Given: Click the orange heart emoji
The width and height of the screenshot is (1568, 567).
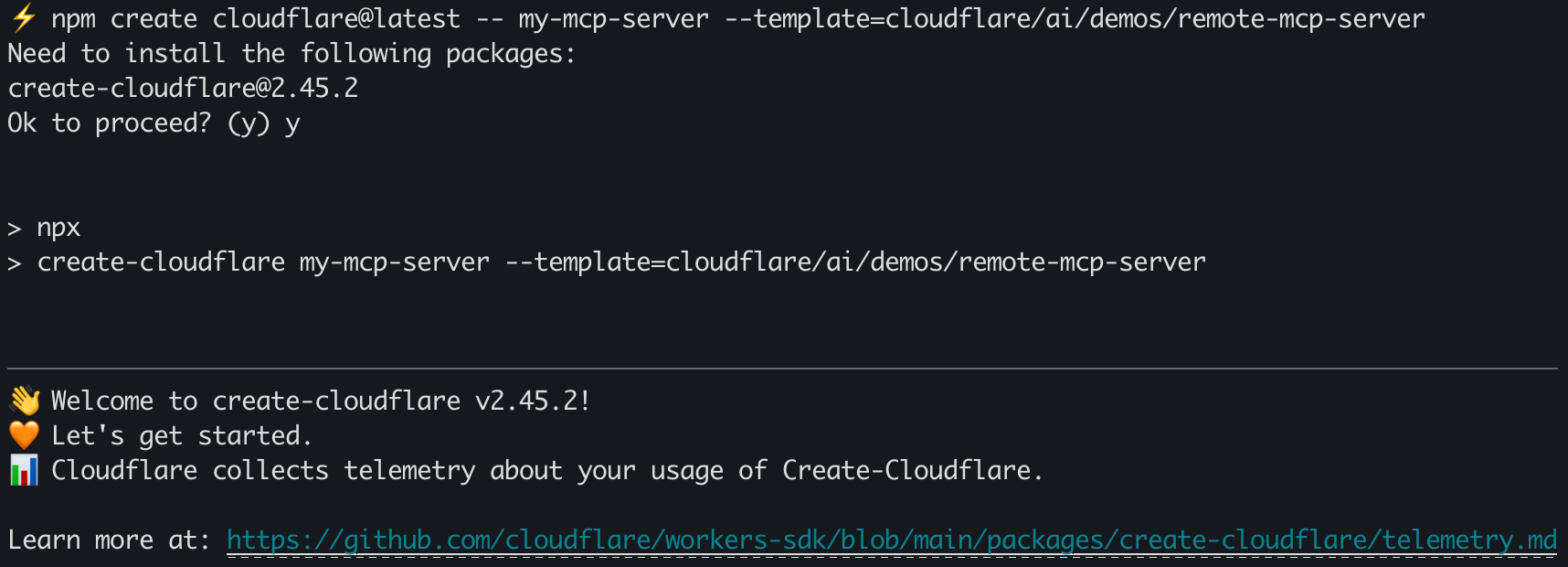Looking at the screenshot, I should [x=25, y=435].
